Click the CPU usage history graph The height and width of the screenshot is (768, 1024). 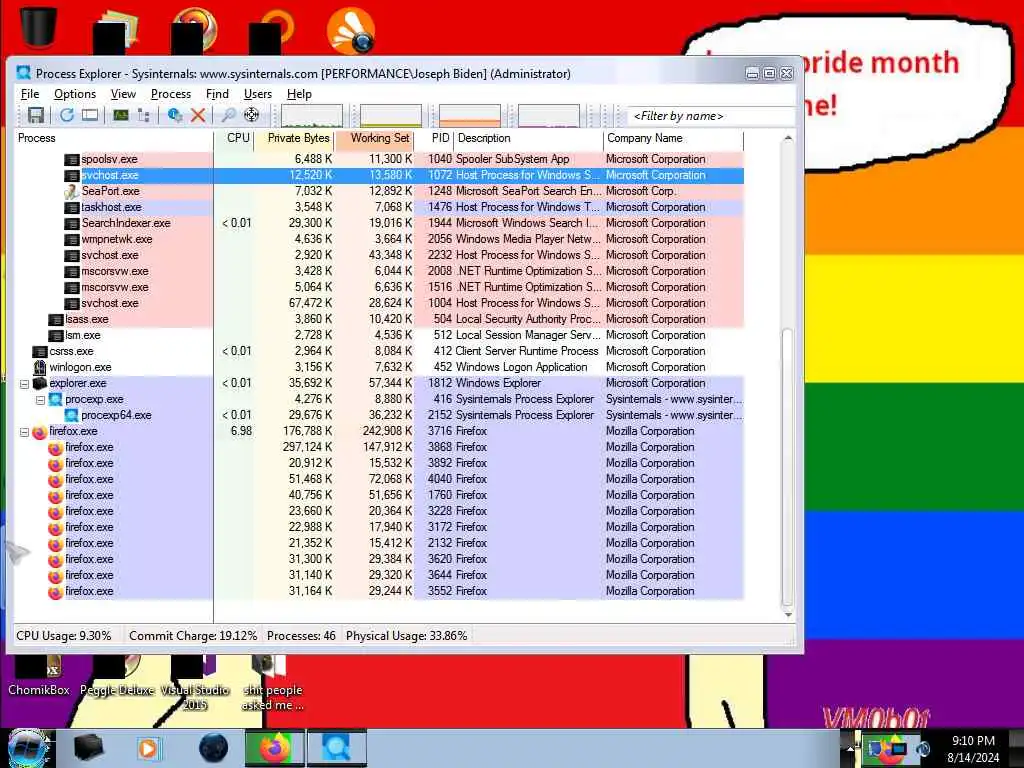pos(312,116)
